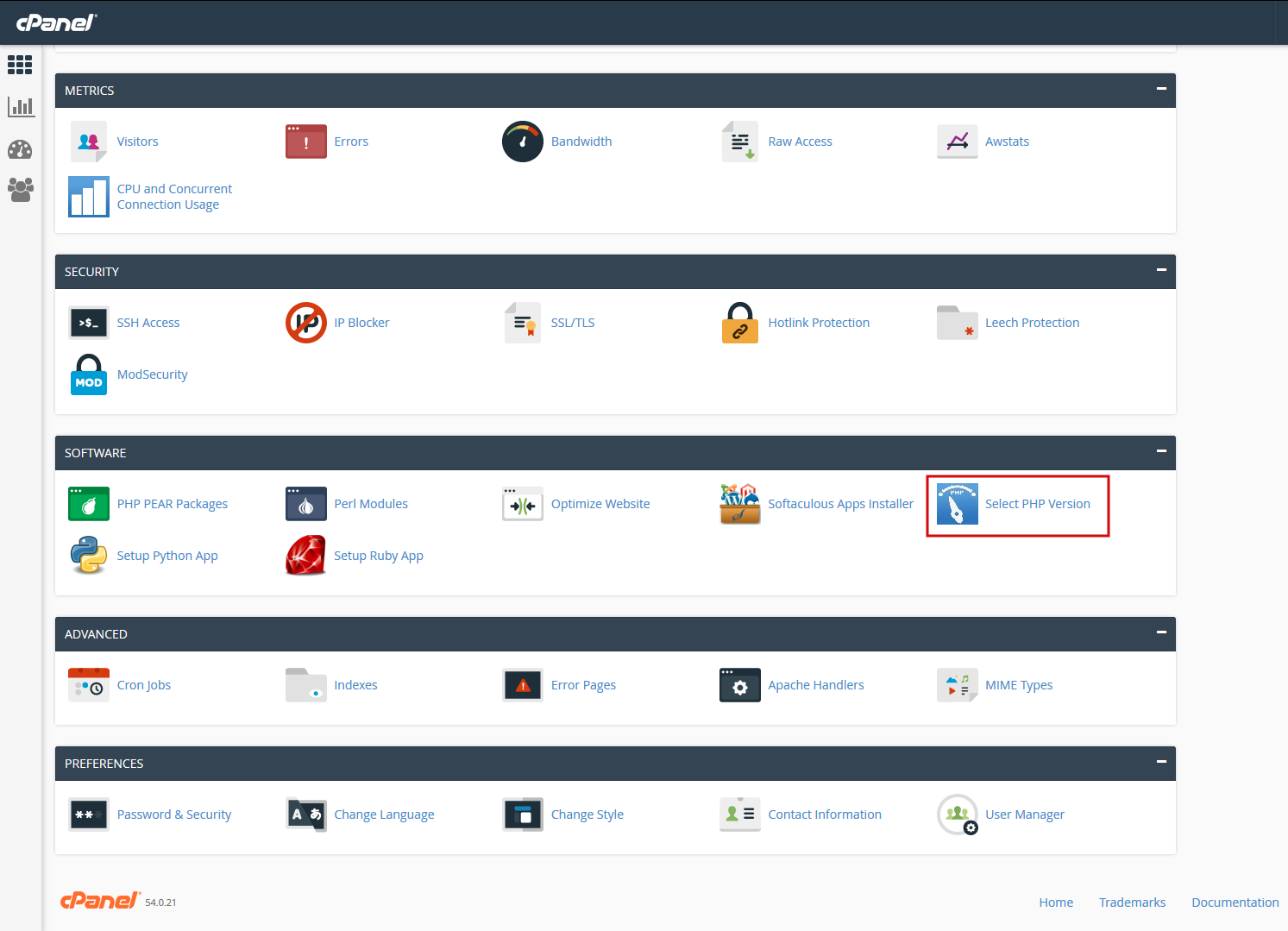The height and width of the screenshot is (931, 1288).
Task: Open the Select PHP Version icon
Action: [x=958, y=504]
